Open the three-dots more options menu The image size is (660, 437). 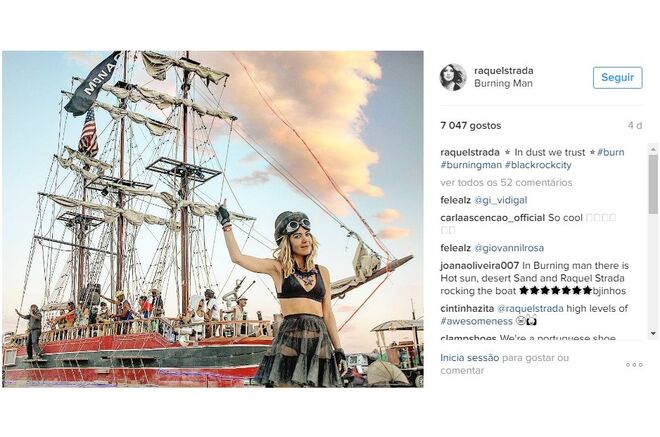pos(634,365)
